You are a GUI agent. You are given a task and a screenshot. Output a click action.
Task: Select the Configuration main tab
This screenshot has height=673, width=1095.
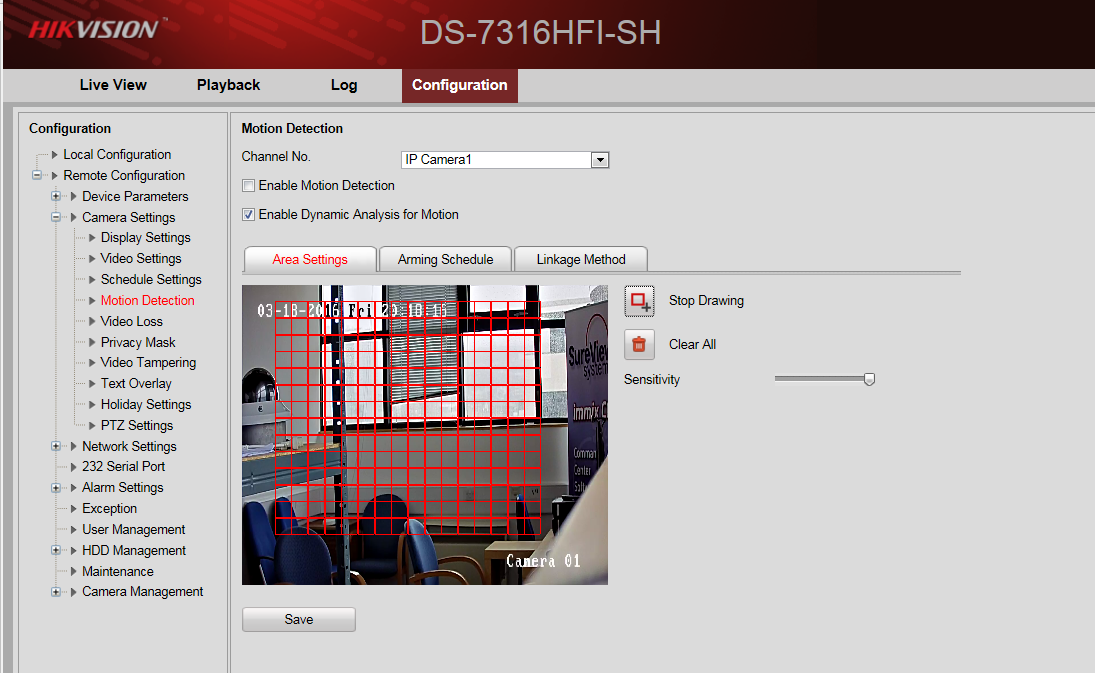point(460,85)
